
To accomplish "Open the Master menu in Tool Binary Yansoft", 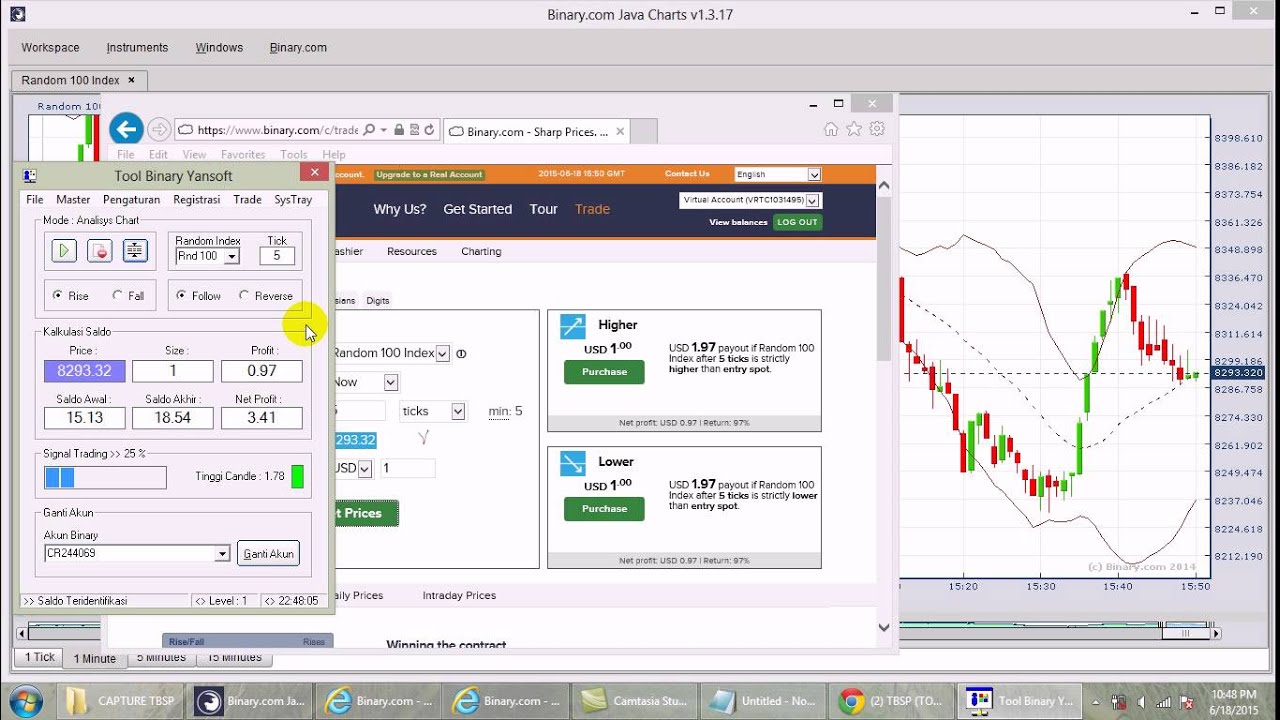I will point(73,200).
